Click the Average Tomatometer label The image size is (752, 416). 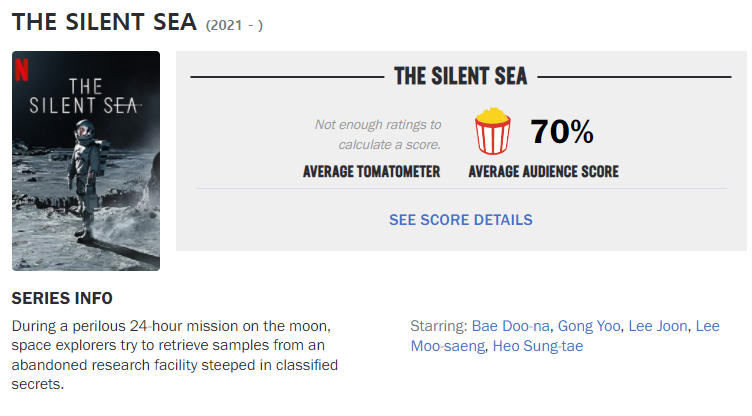click(371, 171)
